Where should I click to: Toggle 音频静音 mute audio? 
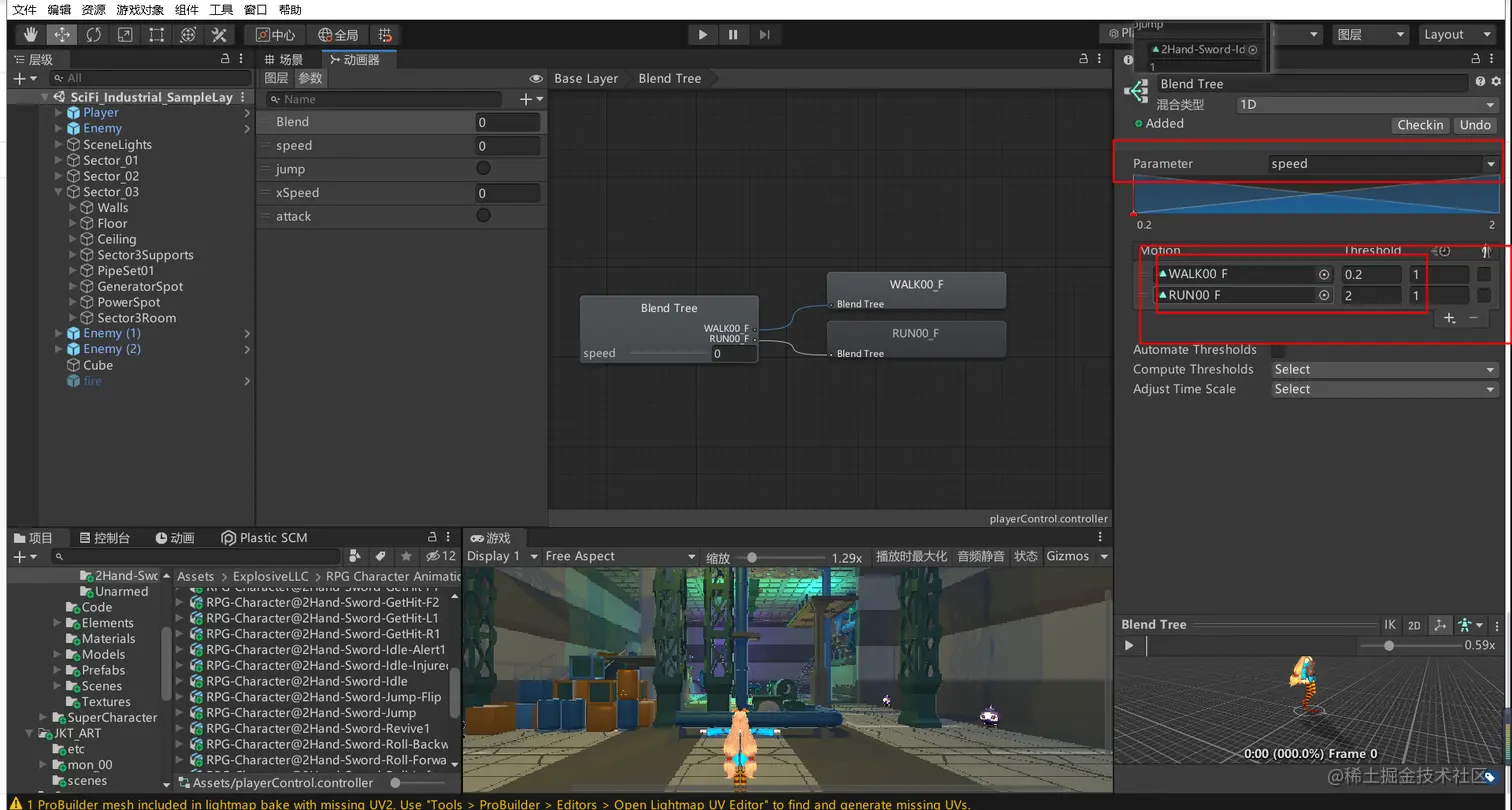point(980,557)
